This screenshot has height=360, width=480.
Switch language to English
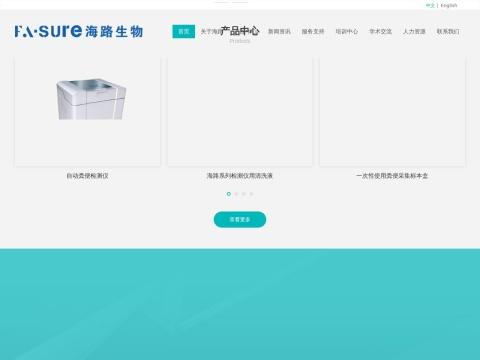point(449,5)
